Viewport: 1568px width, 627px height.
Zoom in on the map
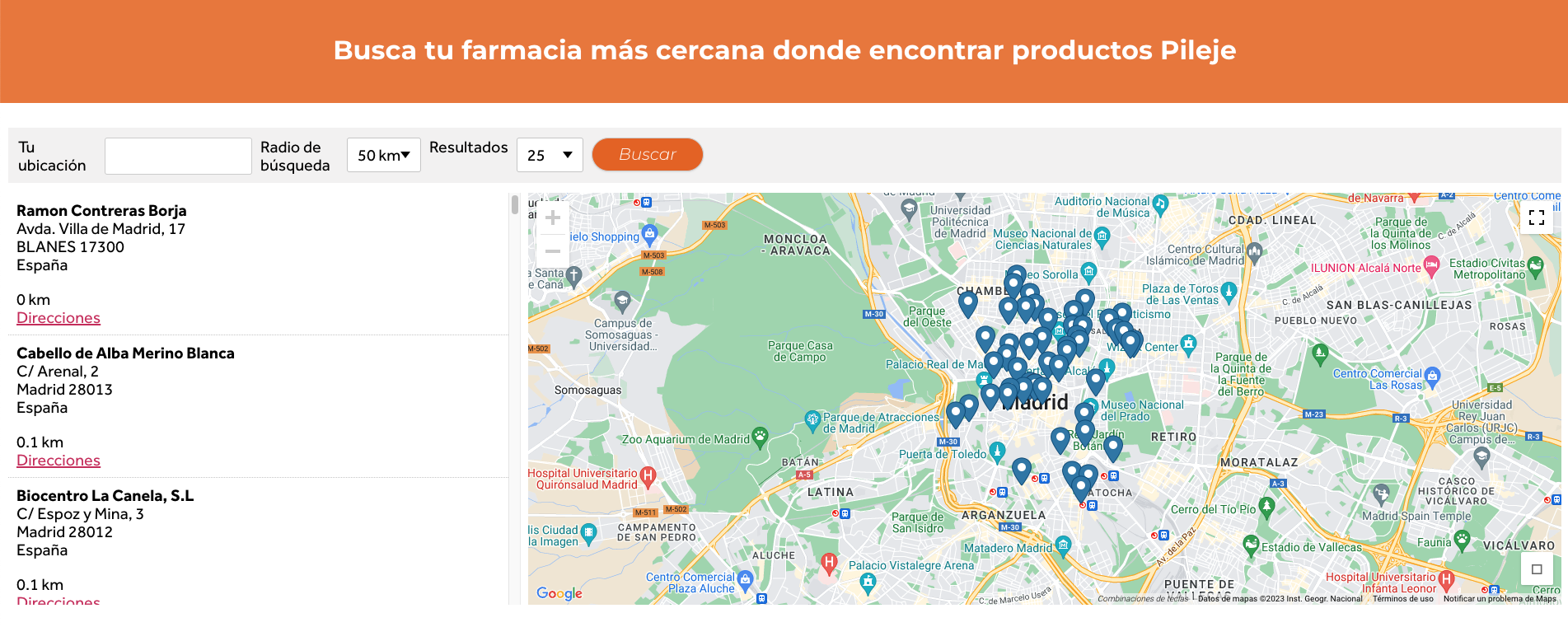553,218
